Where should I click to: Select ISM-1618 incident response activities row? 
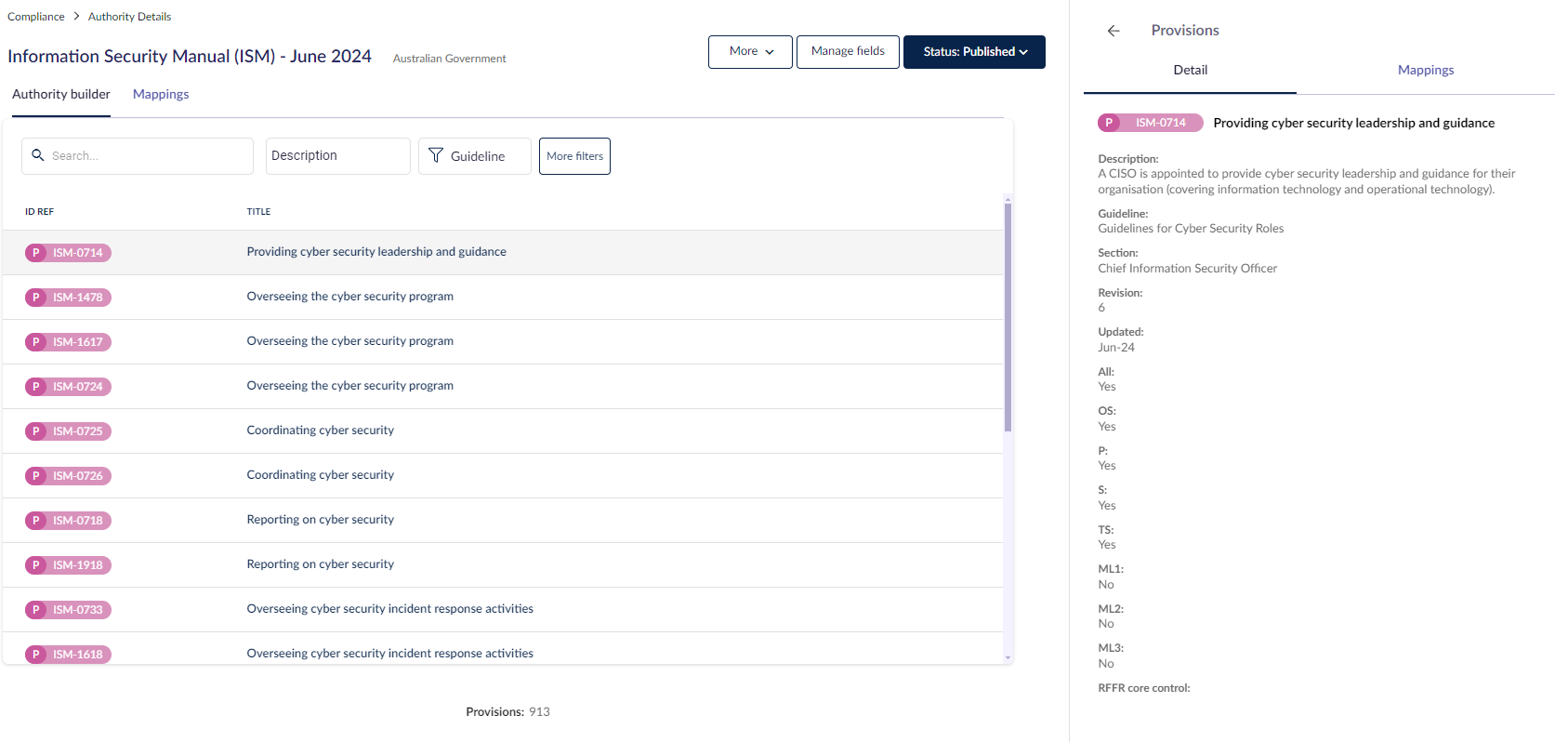503,649
